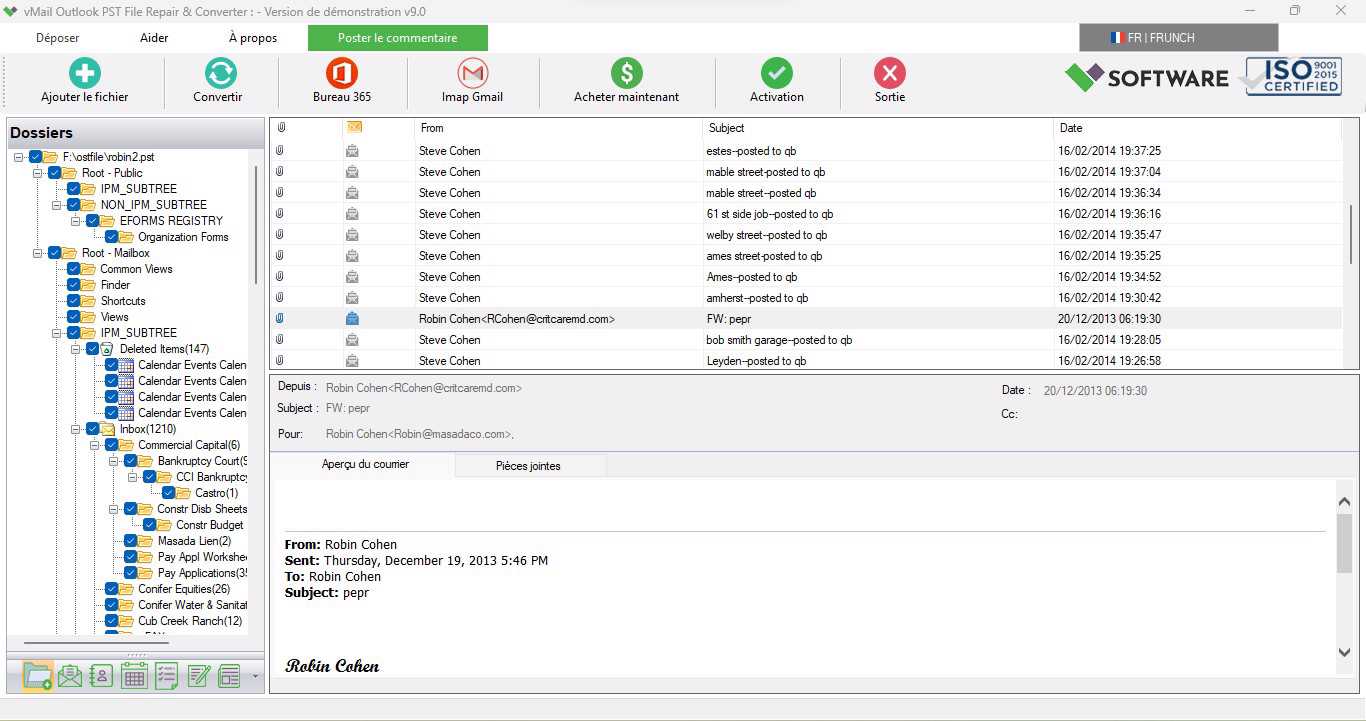The image size is (1366, 721).
Task: Open notes pencil icon in bottom bar
Action: [x=198, y=677]
